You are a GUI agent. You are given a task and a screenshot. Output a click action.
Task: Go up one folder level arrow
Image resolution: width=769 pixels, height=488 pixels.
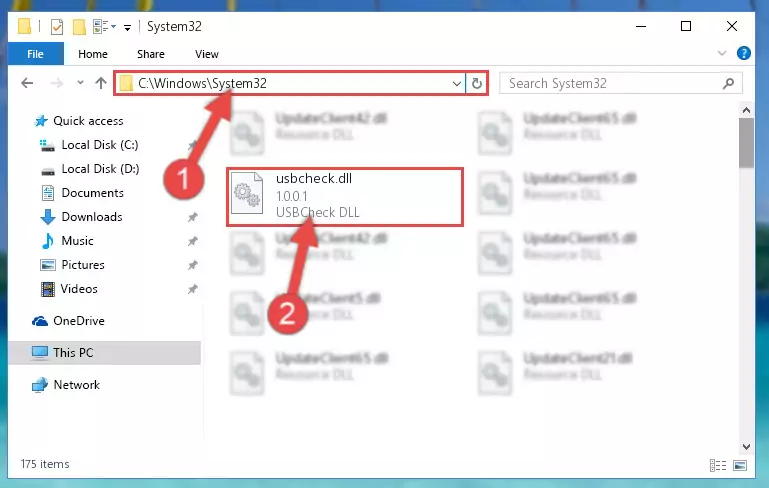101,83
